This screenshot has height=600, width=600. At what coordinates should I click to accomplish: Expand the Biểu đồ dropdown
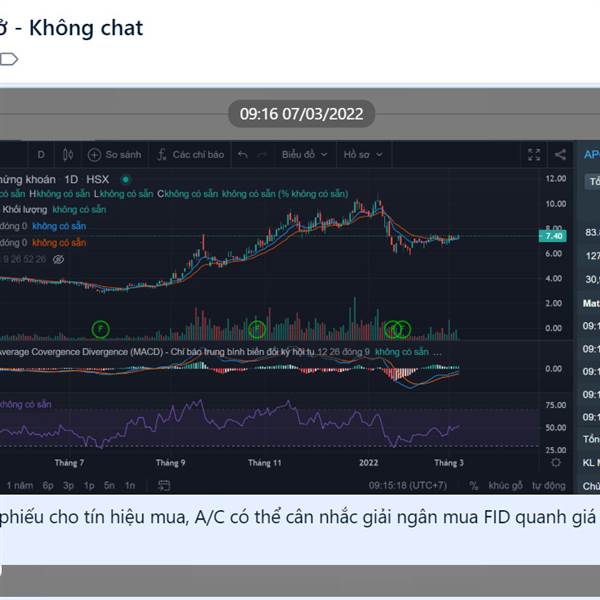305,155
